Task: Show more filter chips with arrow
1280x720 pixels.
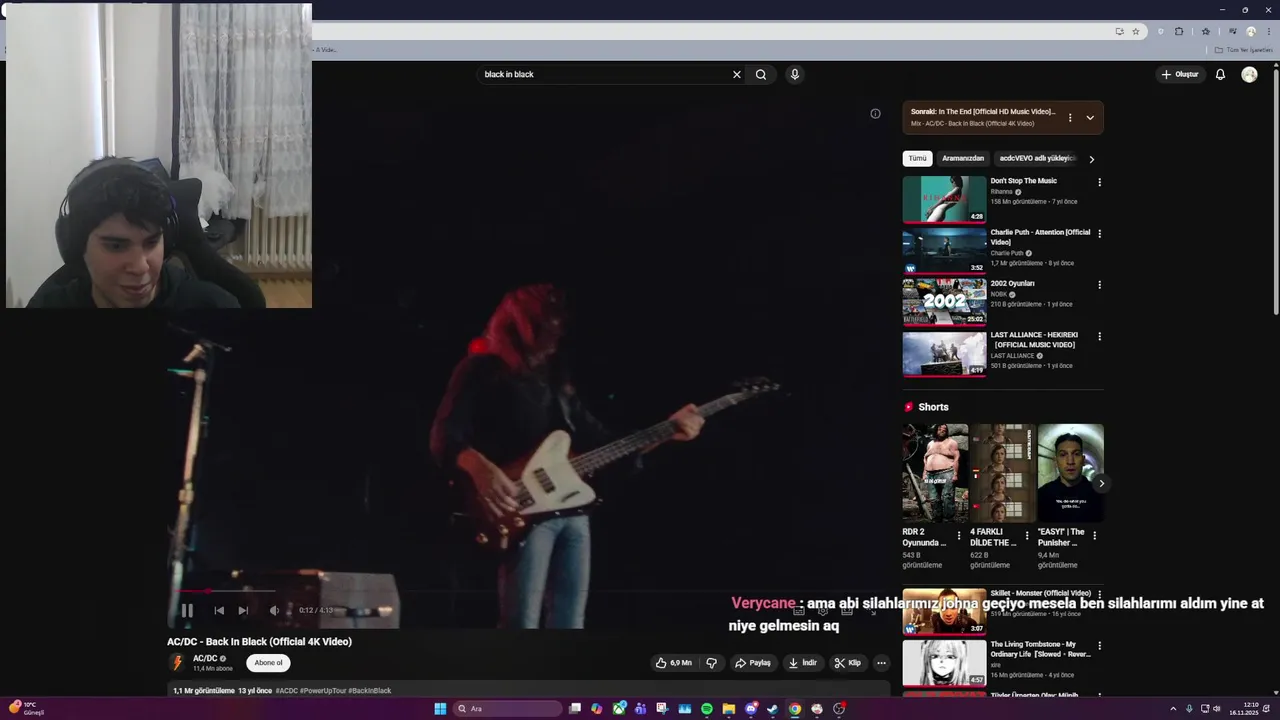Action: pyautogui.click(x=1091, y=159)
